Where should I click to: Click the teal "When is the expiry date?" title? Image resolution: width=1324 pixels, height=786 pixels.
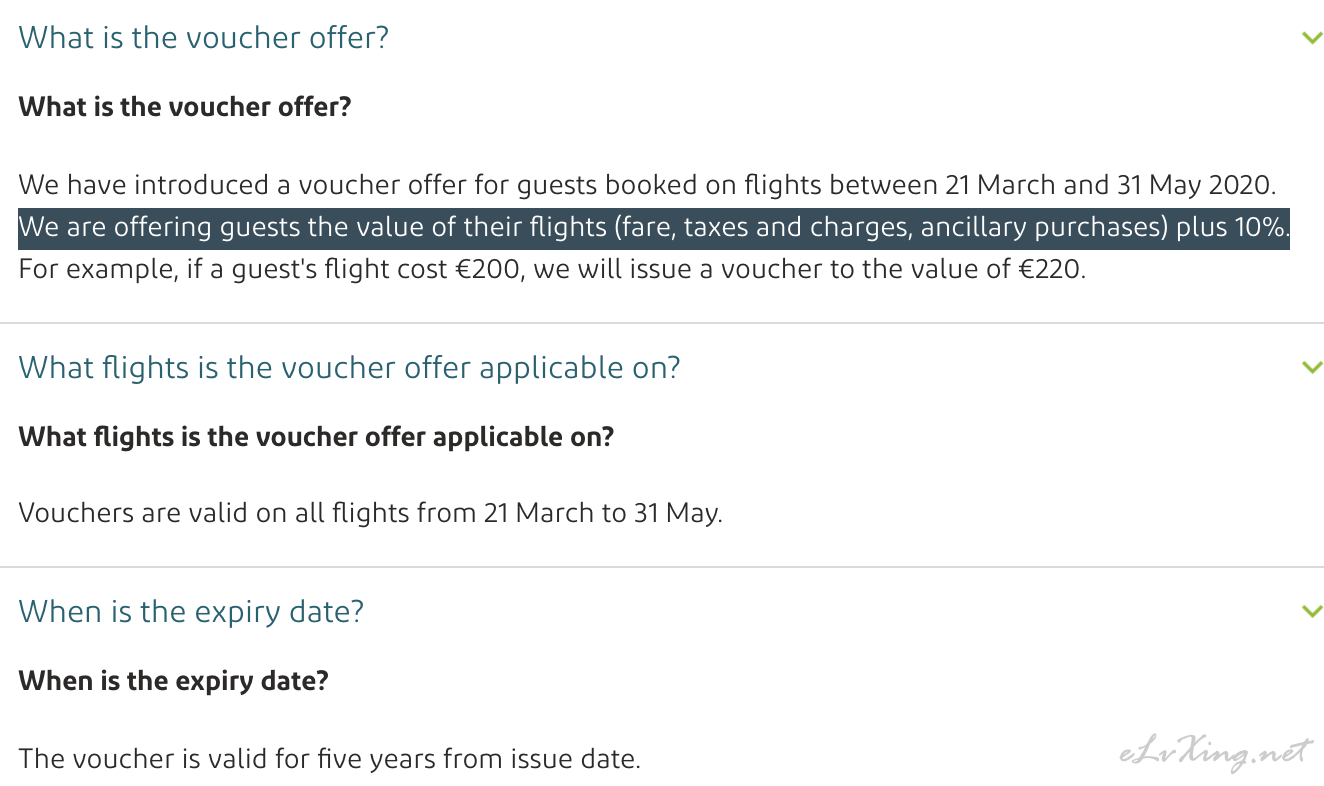(191, 610)
